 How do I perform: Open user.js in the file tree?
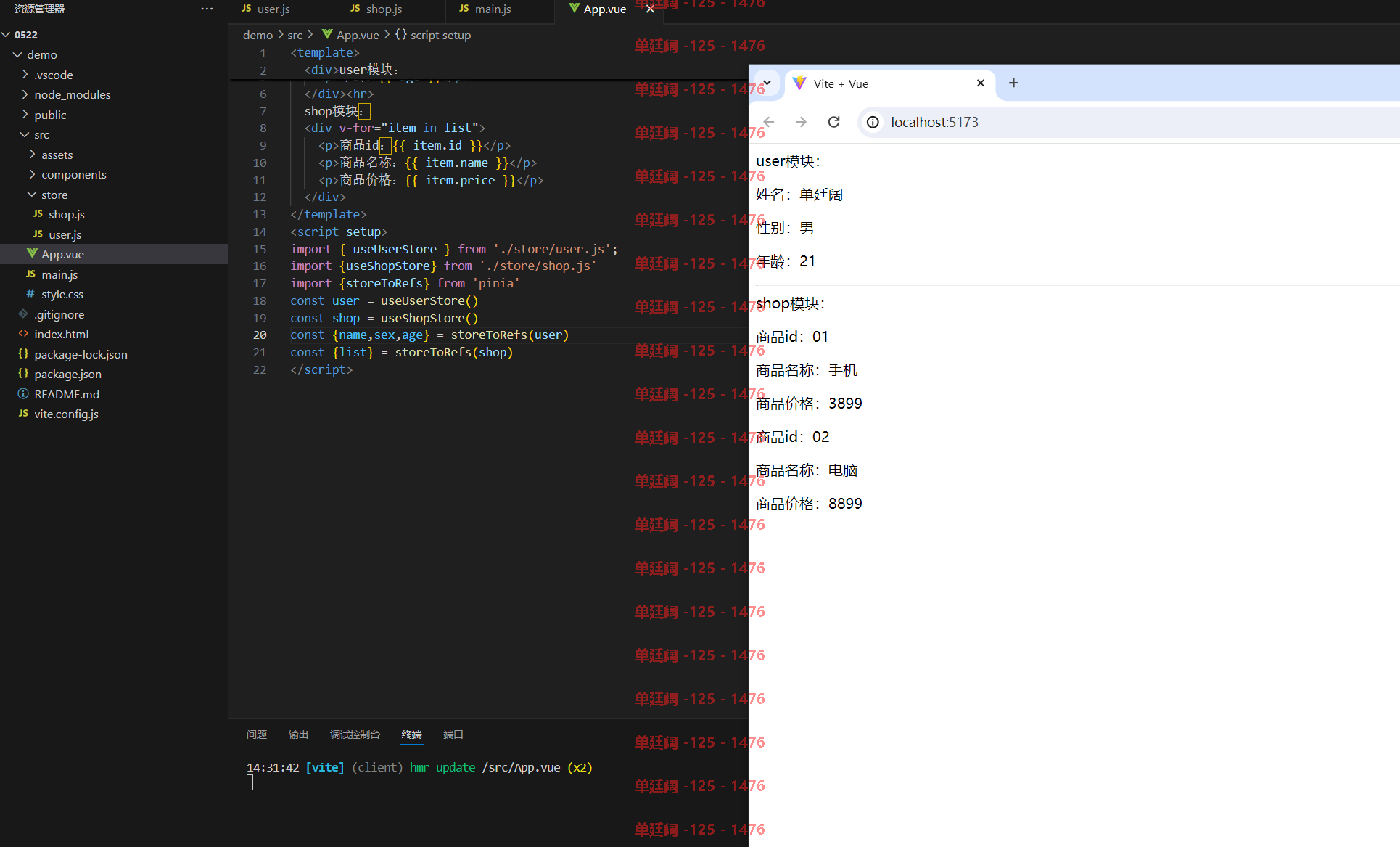[x=65, y=234]
